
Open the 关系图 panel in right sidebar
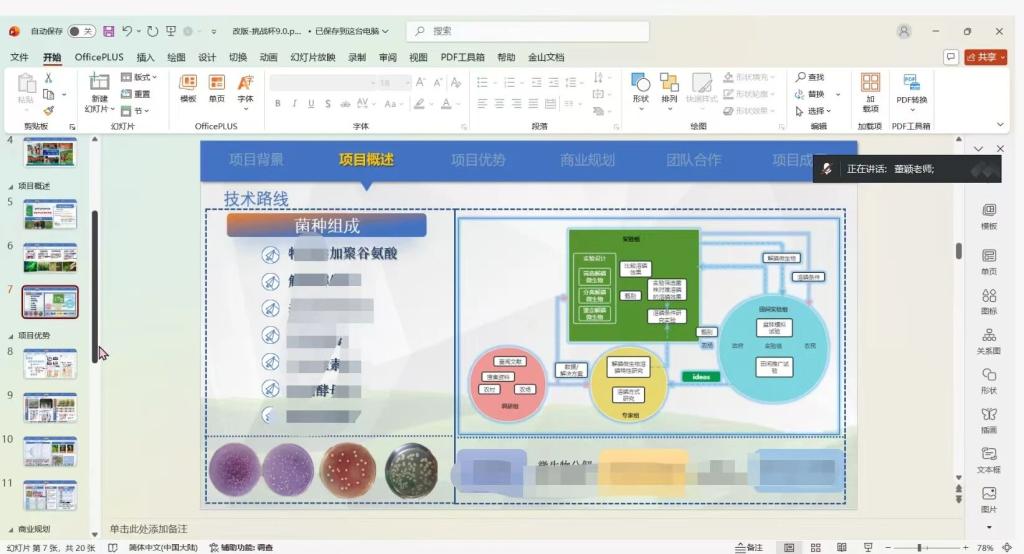(988, 341)
